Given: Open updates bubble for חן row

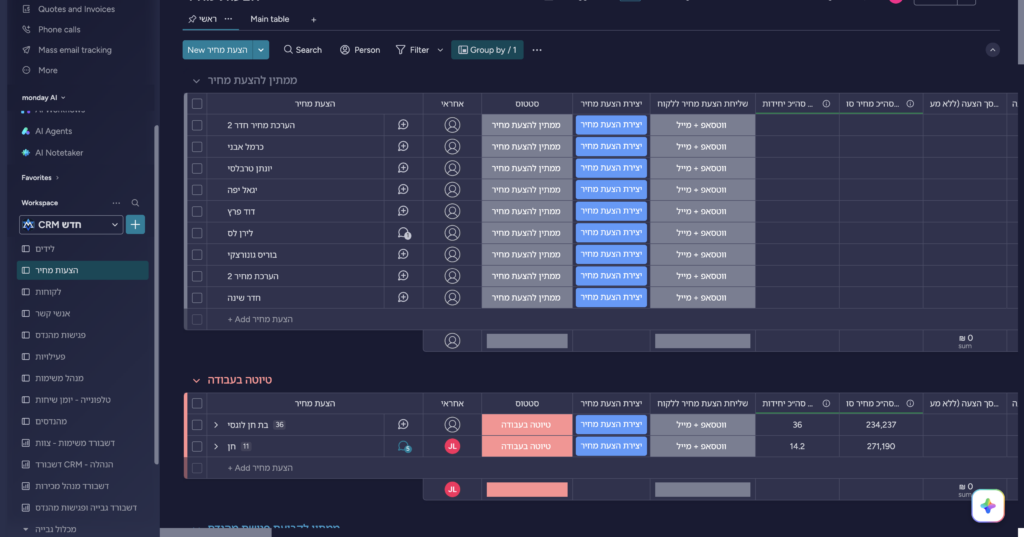Looking at the screenshot, I should click(404, 447).
